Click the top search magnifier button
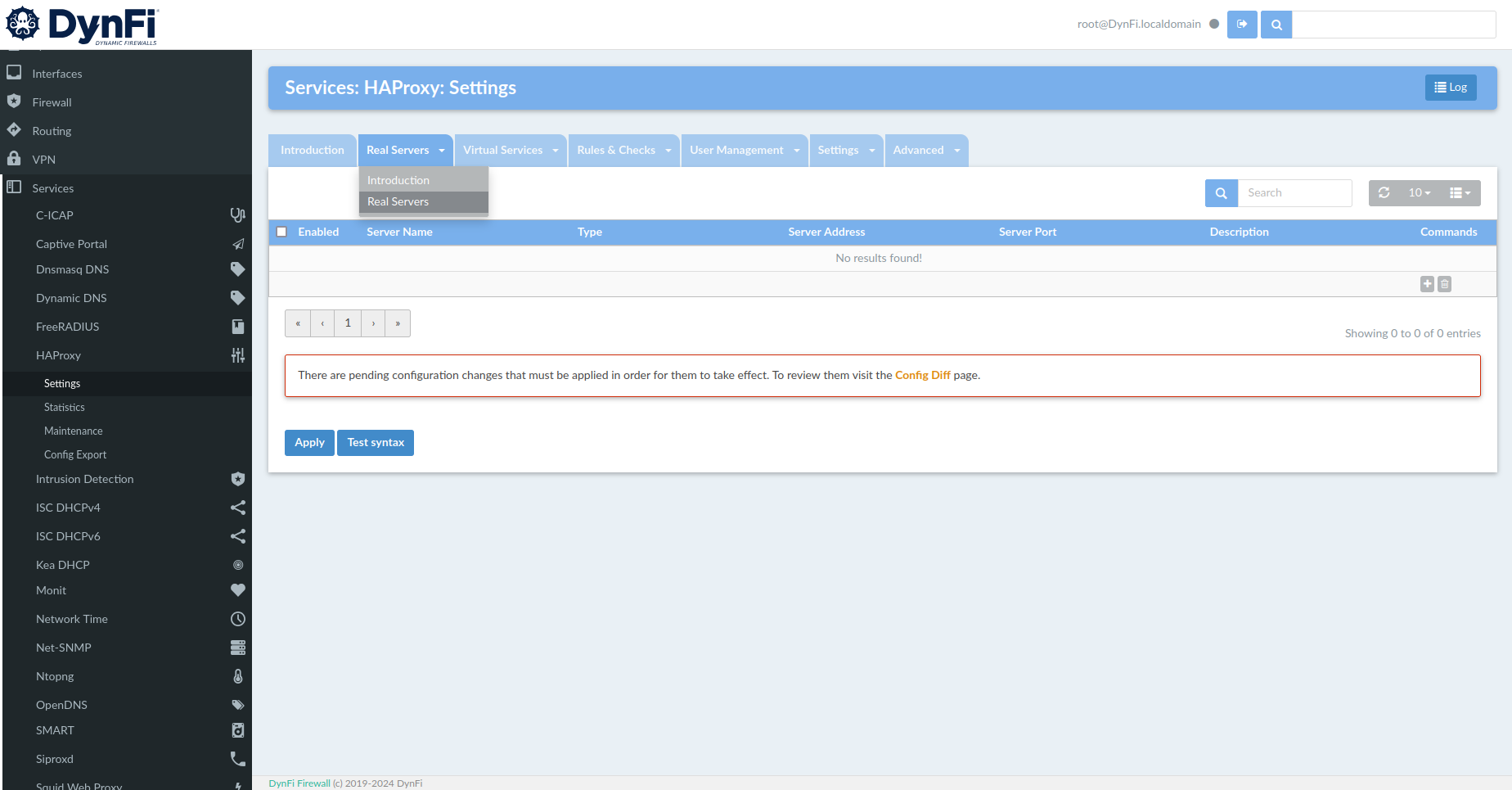Screen dimensions: 1512x790 pyautogui.click(x=1276, y=25)
